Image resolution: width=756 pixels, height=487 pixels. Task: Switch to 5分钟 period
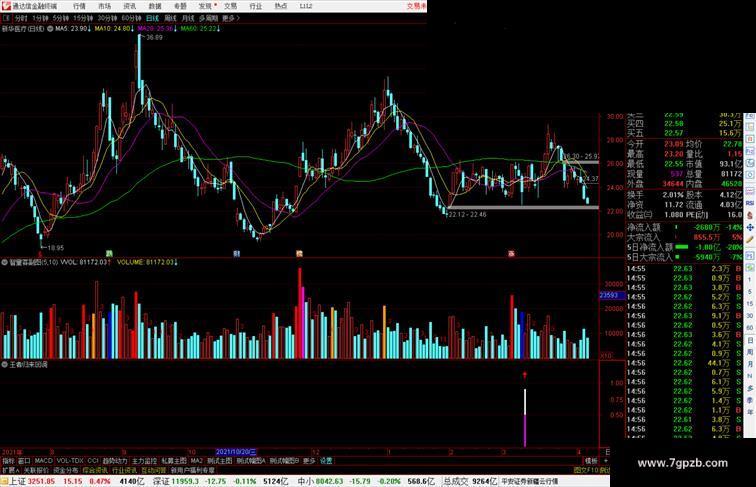[61, 18]
